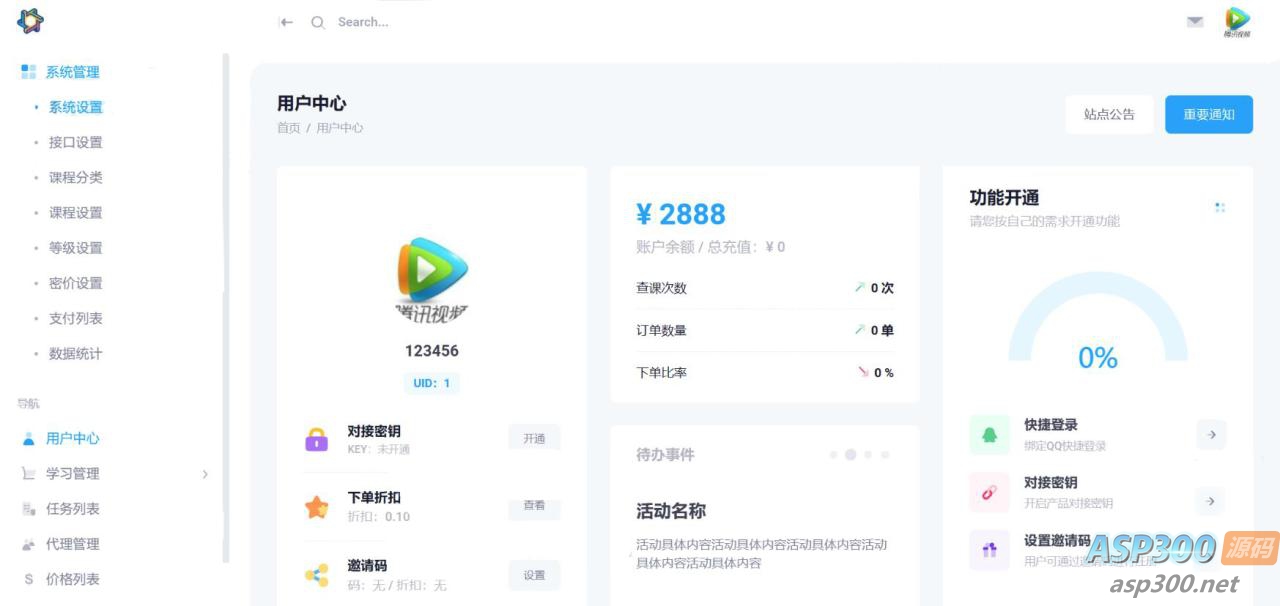This screenshot has width=1280, height=606.
Task: Open the user avatar in header
Action: click(1237, 22)
